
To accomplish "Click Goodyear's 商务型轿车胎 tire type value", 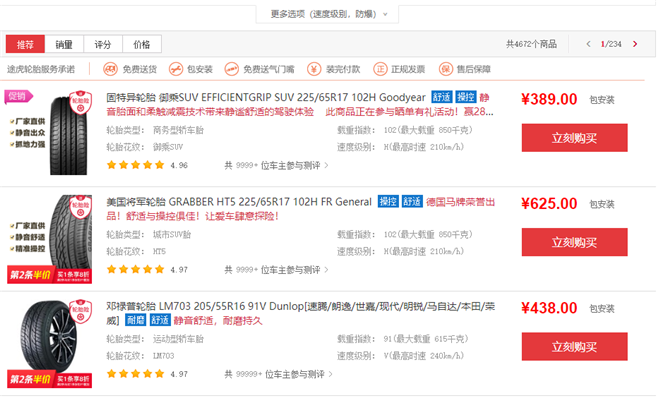I will [x=178, y=131].
